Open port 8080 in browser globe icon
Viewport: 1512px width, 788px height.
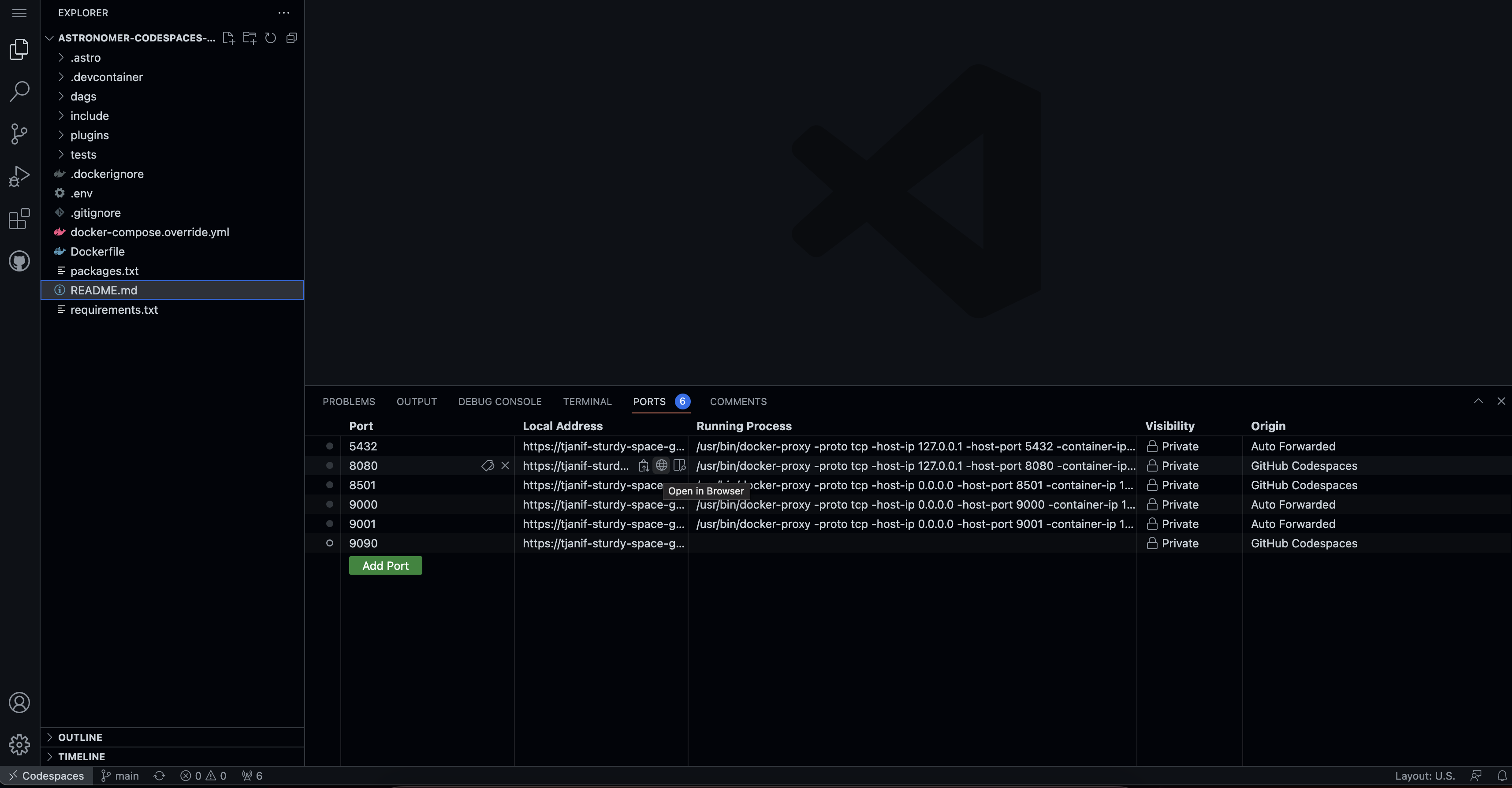[662, 465]
